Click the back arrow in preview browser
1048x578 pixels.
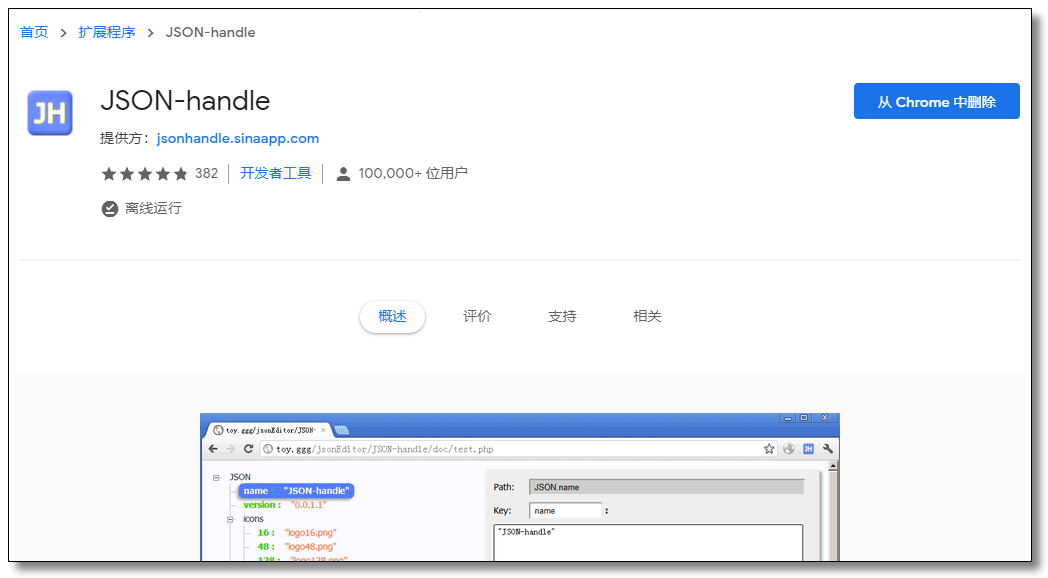[213, 449]
